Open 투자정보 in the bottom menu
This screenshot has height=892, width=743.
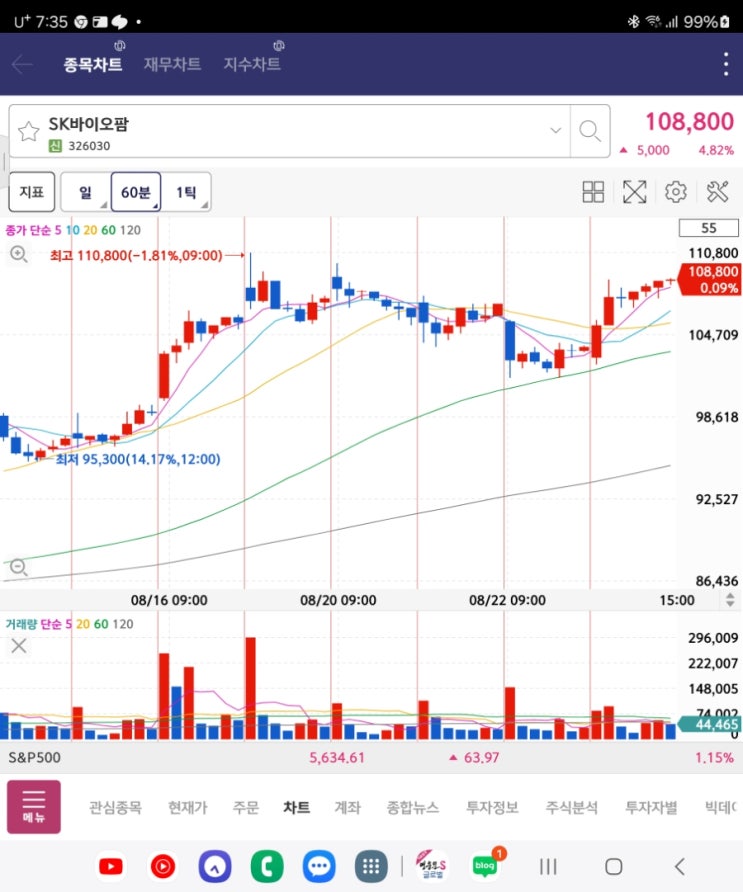coord(492,807)
